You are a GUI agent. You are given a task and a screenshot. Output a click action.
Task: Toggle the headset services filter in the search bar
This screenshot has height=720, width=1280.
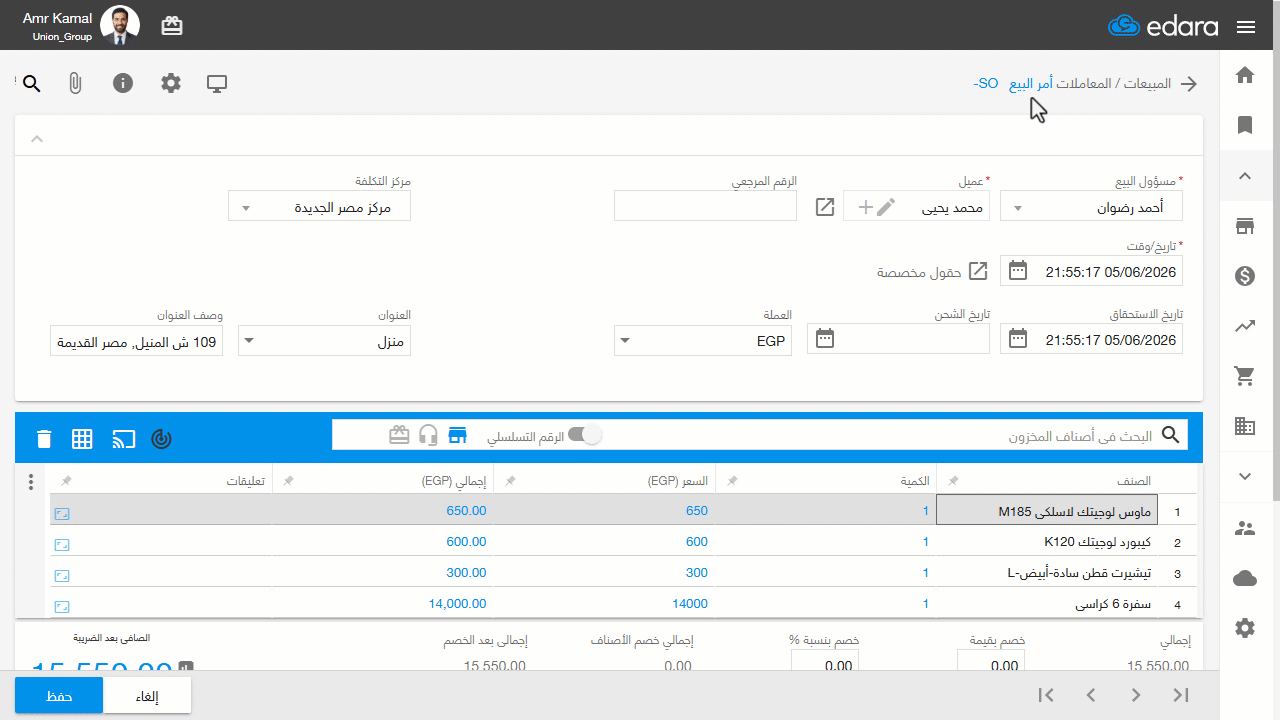[429, 435]
